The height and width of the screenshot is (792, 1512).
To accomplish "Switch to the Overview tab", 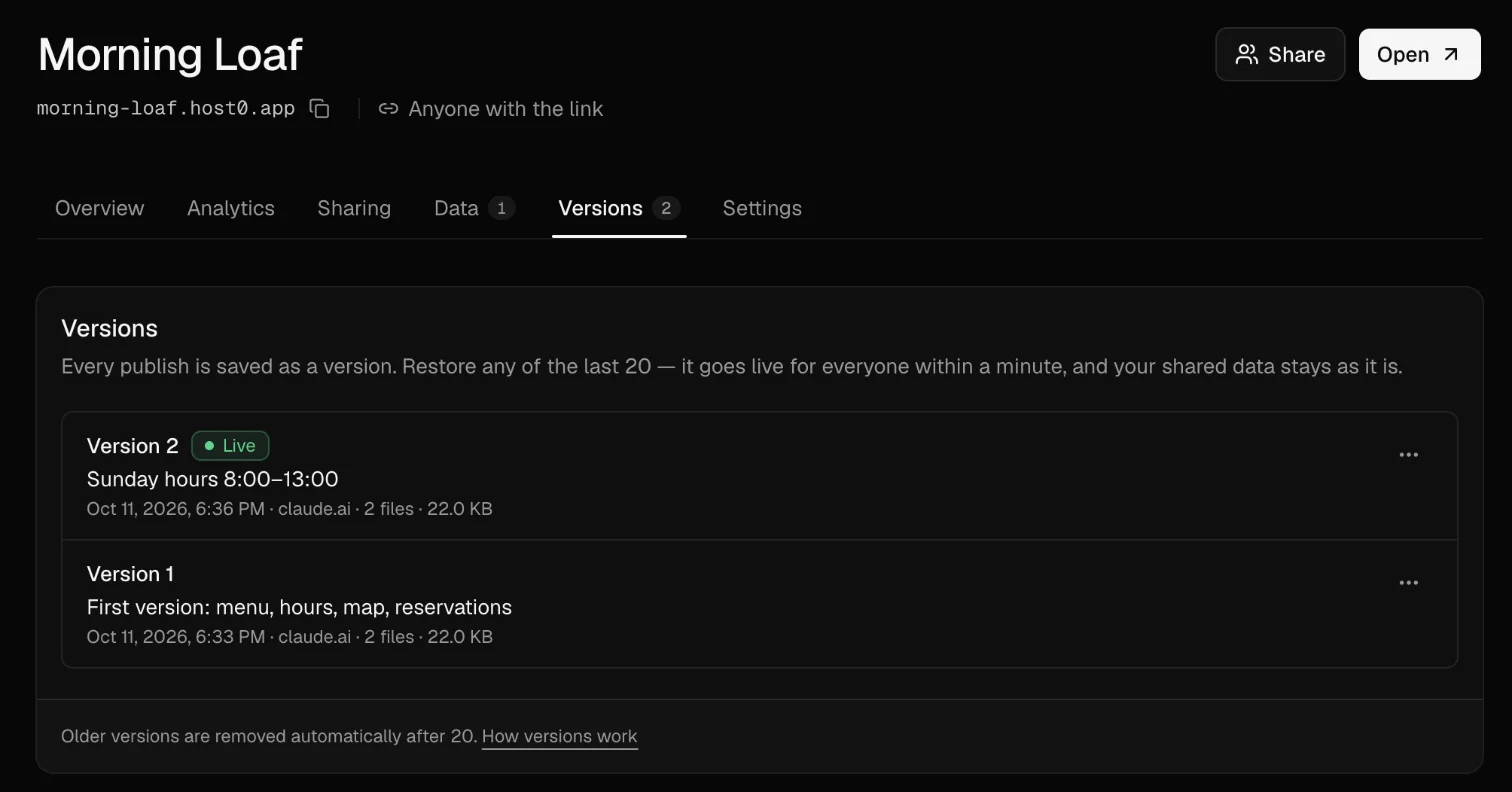I will (99, 208).
